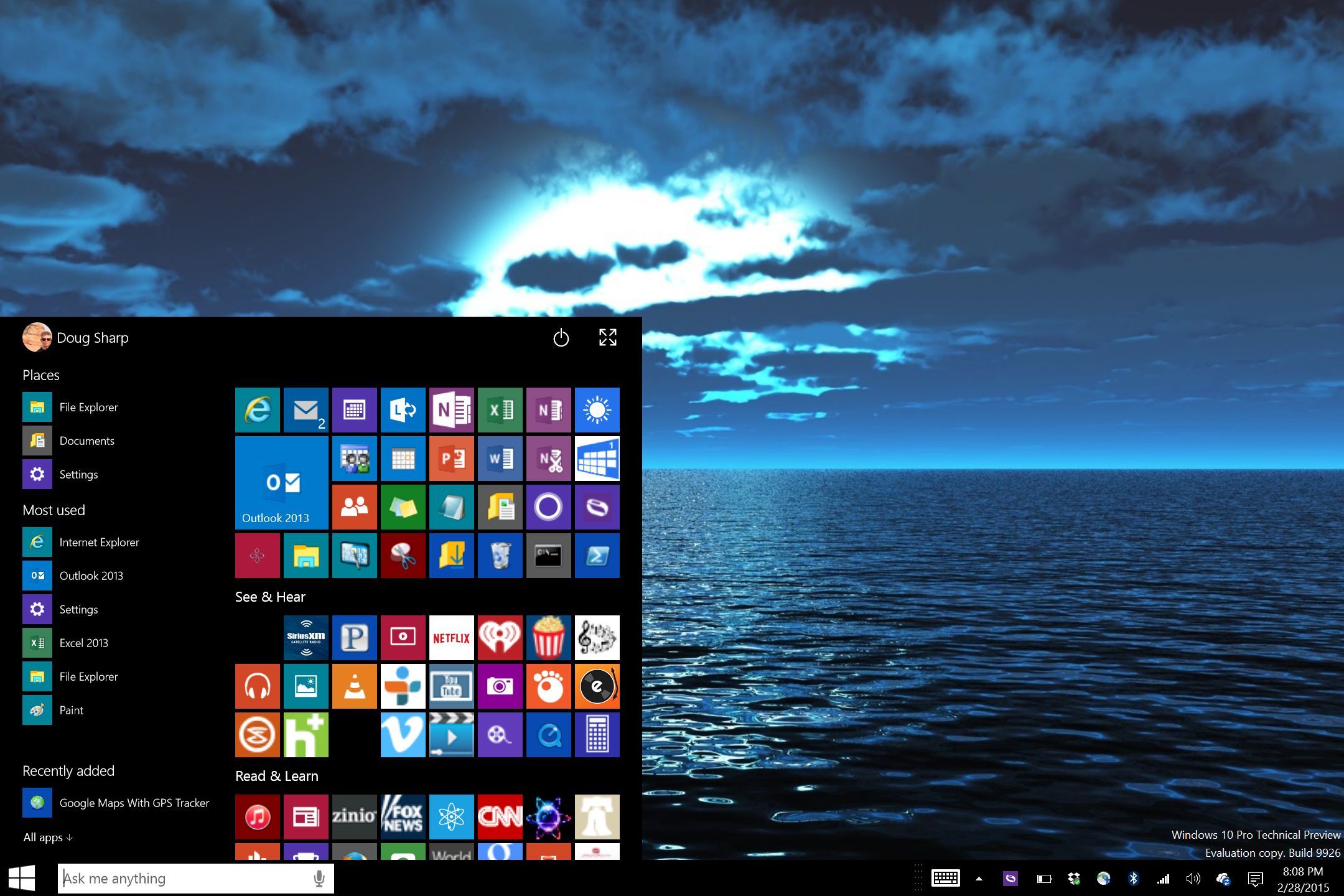Open the Fox News tile
Screen dimensions: 1344x896
(x=403, y=816)
